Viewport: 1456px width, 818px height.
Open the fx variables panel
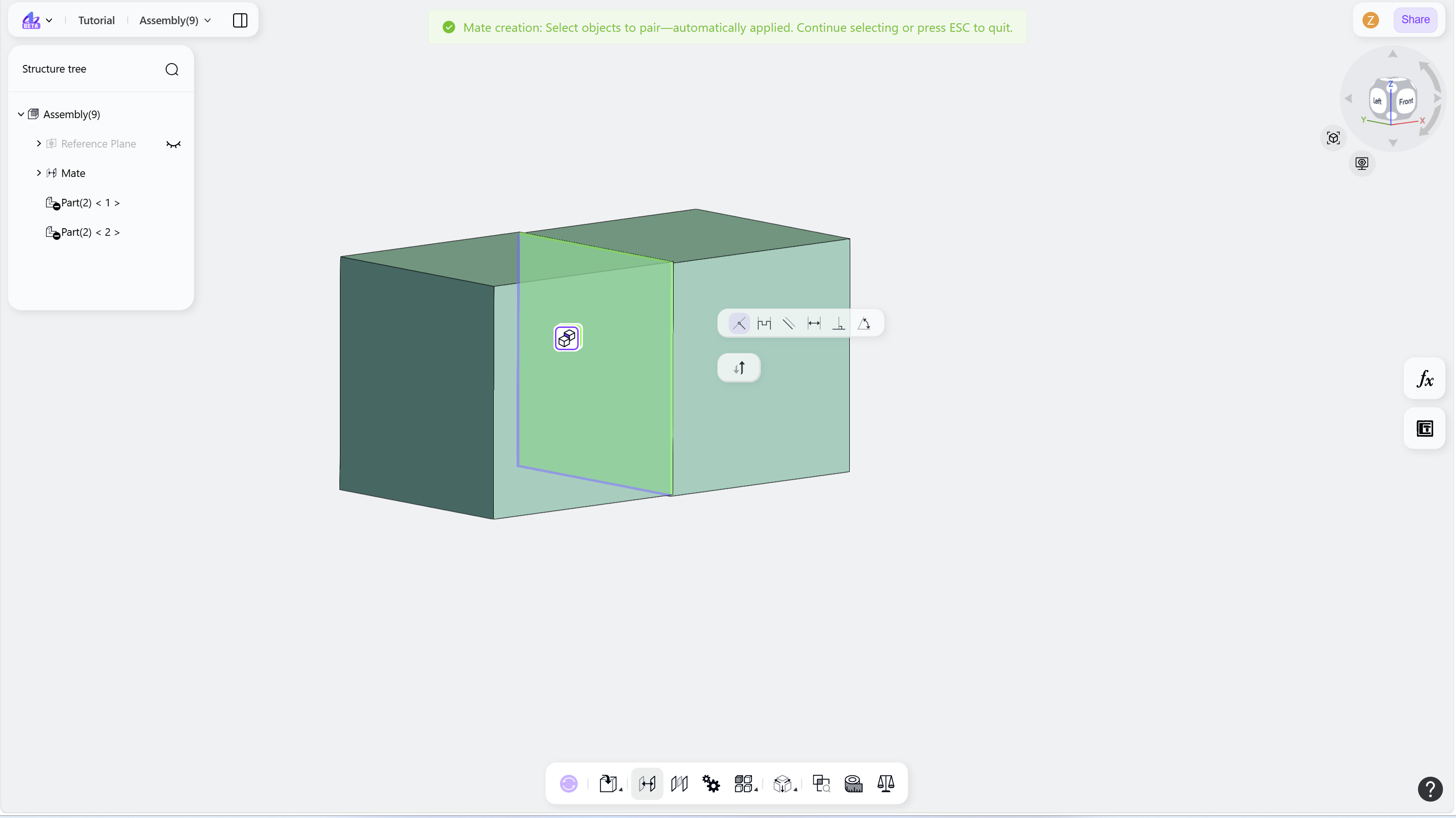pyautogui.click(x=1425, y=379)
